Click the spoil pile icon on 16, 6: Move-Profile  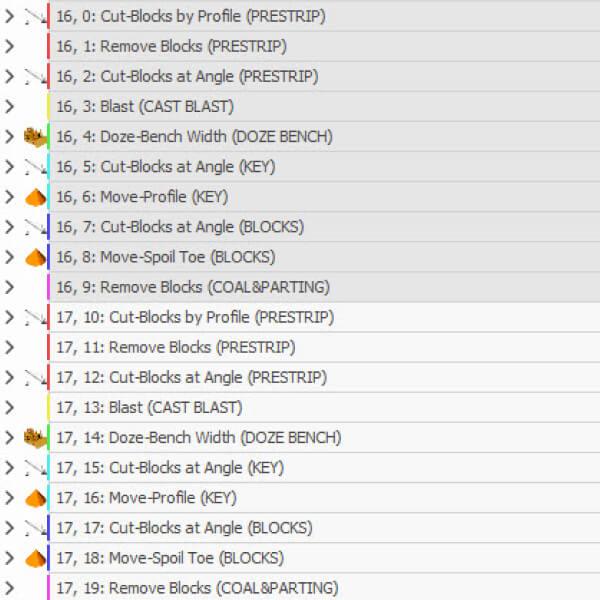coord(34,197)
